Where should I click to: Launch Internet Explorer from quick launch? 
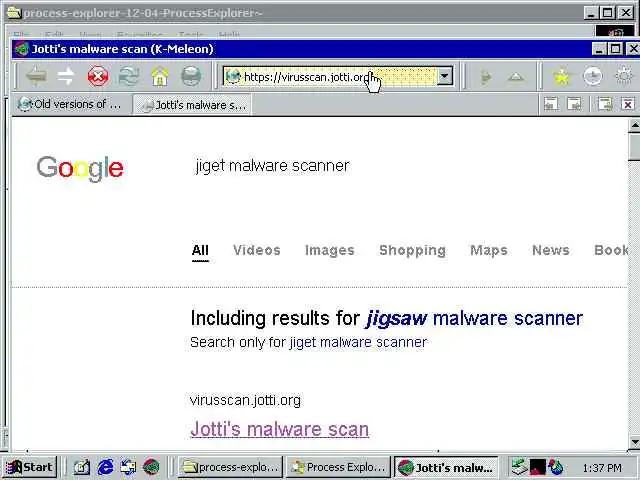(105, 467)
